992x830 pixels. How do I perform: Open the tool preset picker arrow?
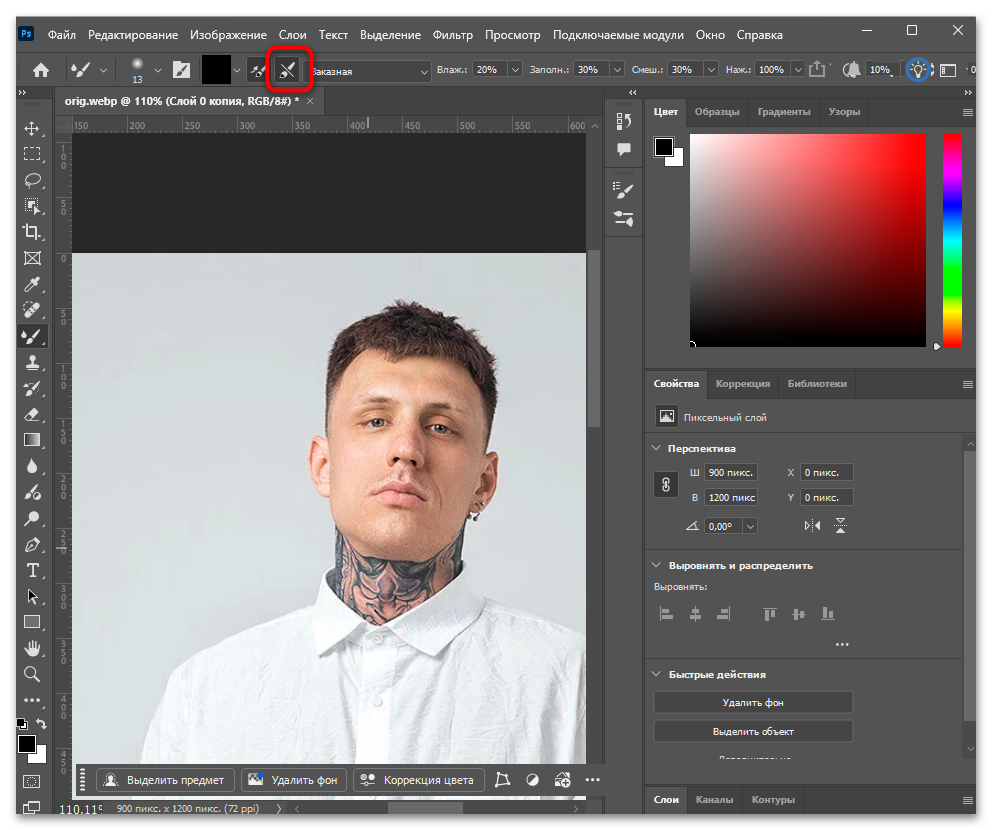(x=103, y=70)
